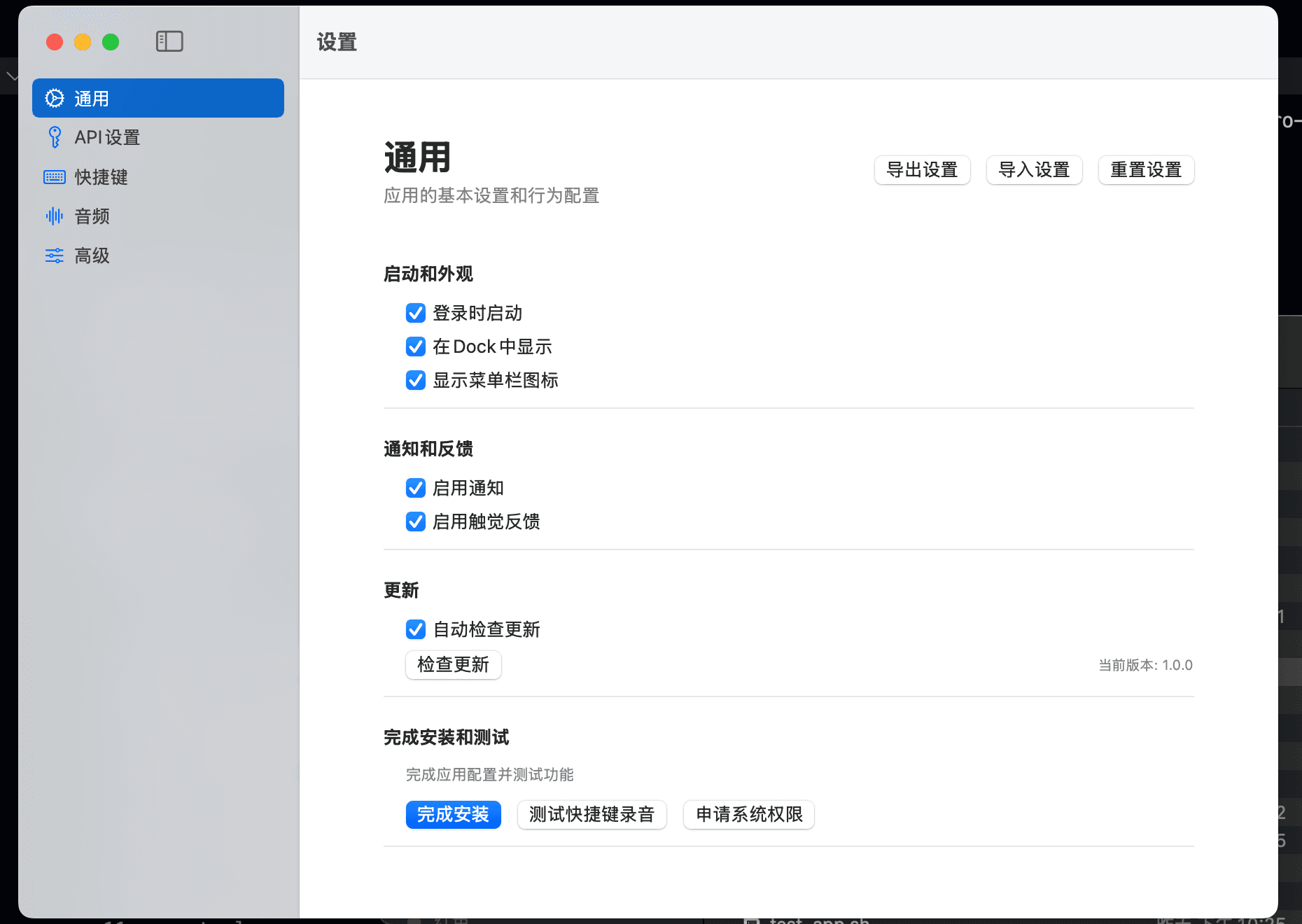
Task: Open the 高级 section
Action: click(x=158, y=255)
